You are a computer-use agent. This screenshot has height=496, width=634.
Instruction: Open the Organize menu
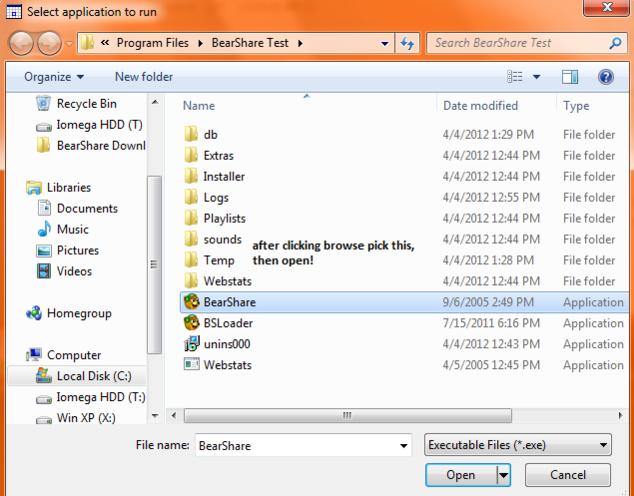click(54, 77)
